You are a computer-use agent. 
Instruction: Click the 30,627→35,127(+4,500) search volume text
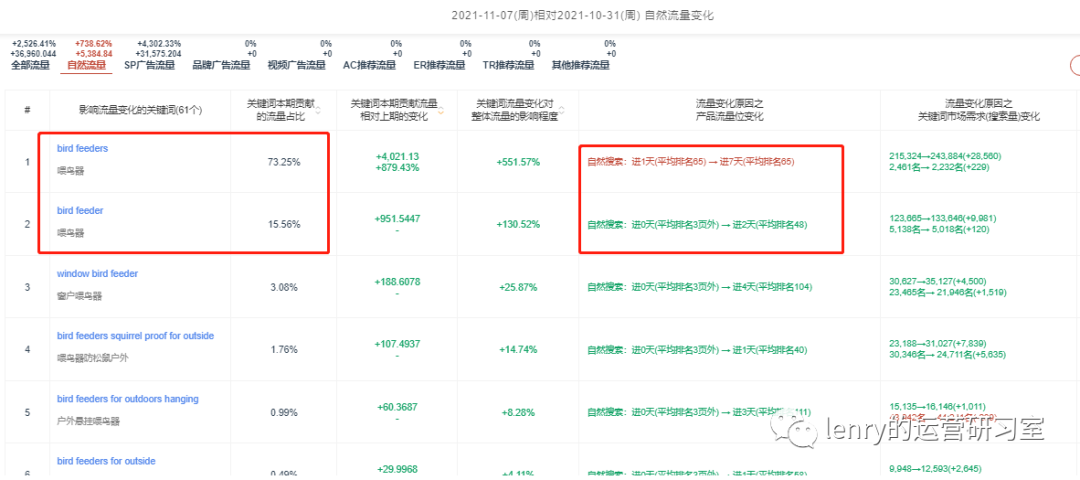point(937,282)
